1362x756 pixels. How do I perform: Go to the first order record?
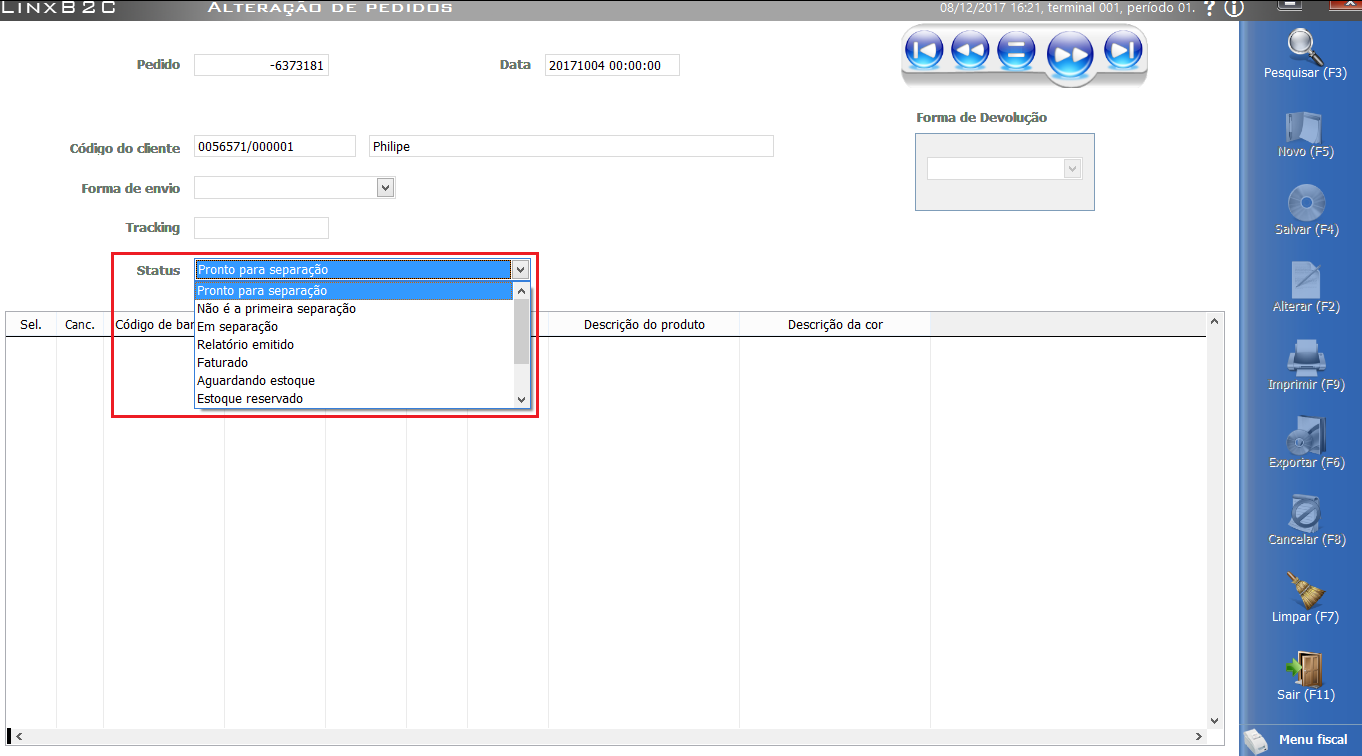(x=923, y=49)
